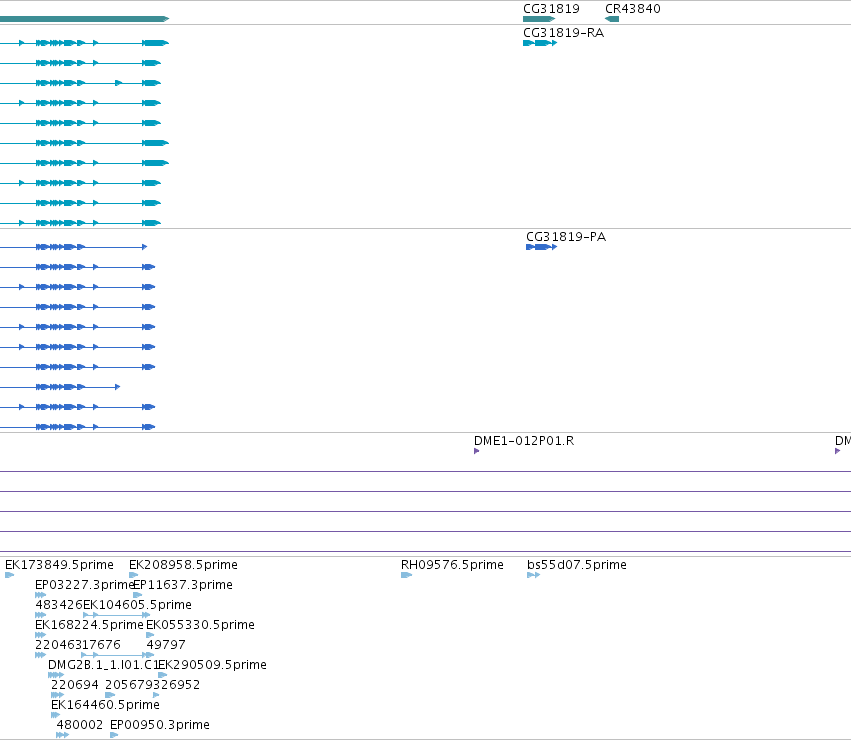
Task: Click the CR43840 gene arrow glyph
Action: coord(612,19)
